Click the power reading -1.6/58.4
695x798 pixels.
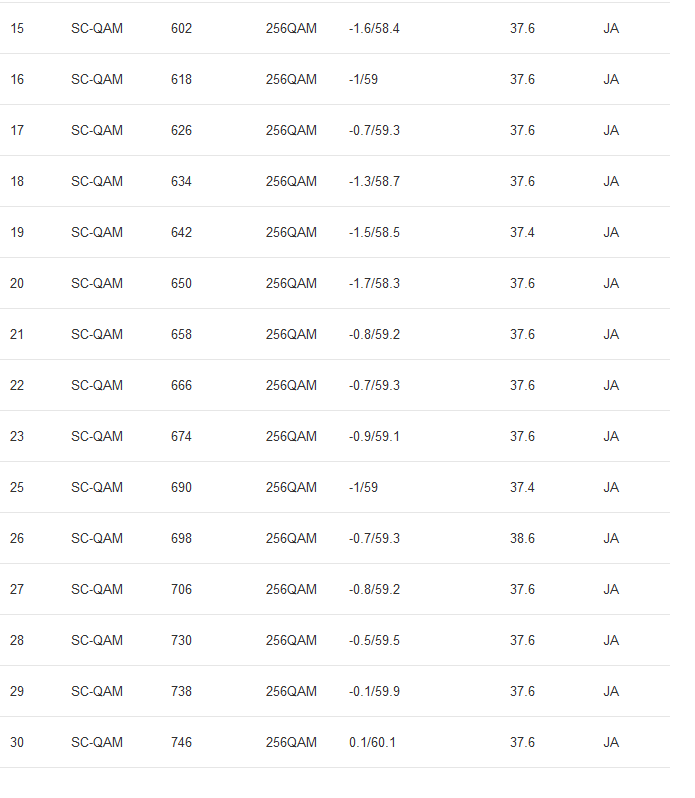(374, 29)
